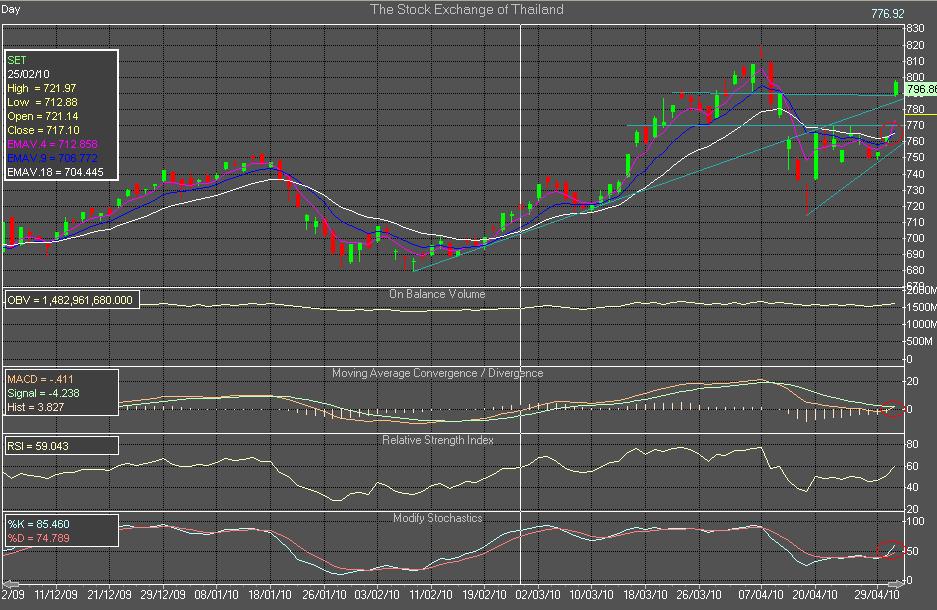
Task: Click the right scroll arrow on the date axis
Action: click(x=895, y=583)
